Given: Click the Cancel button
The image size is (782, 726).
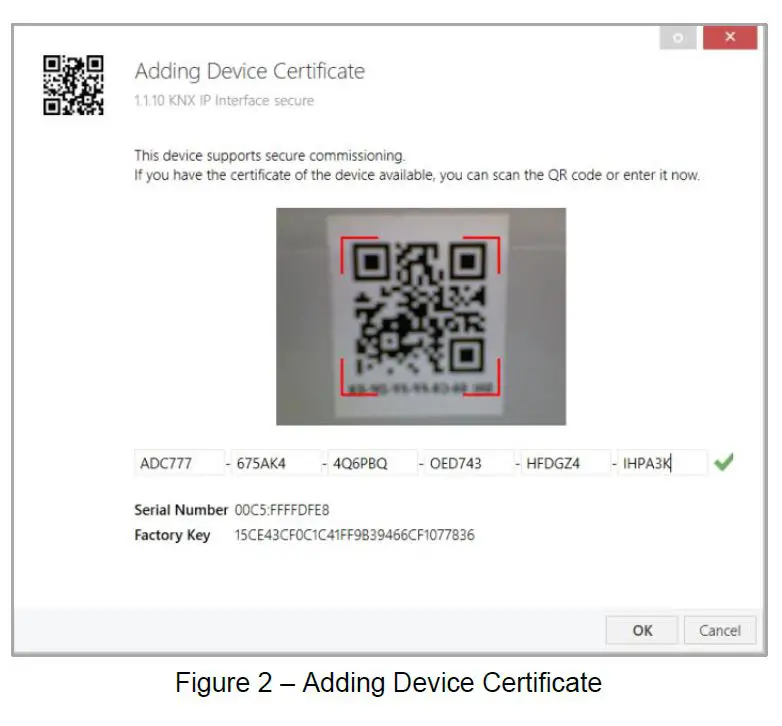Looking at the screenshot, I should click(x=720, y=630).
